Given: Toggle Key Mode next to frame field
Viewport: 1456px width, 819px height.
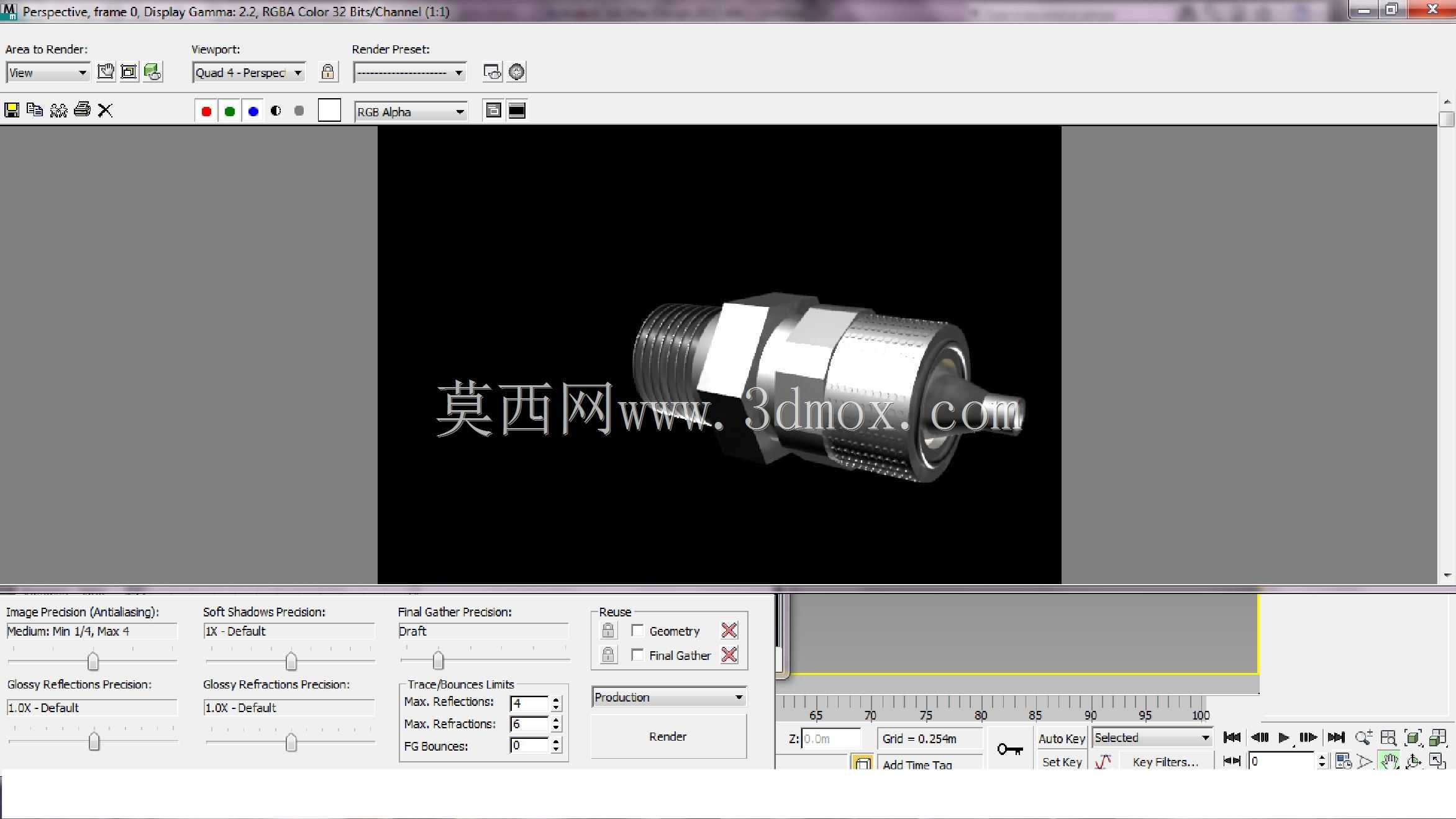Looking at the screenshot, I should click(1232, 761).
